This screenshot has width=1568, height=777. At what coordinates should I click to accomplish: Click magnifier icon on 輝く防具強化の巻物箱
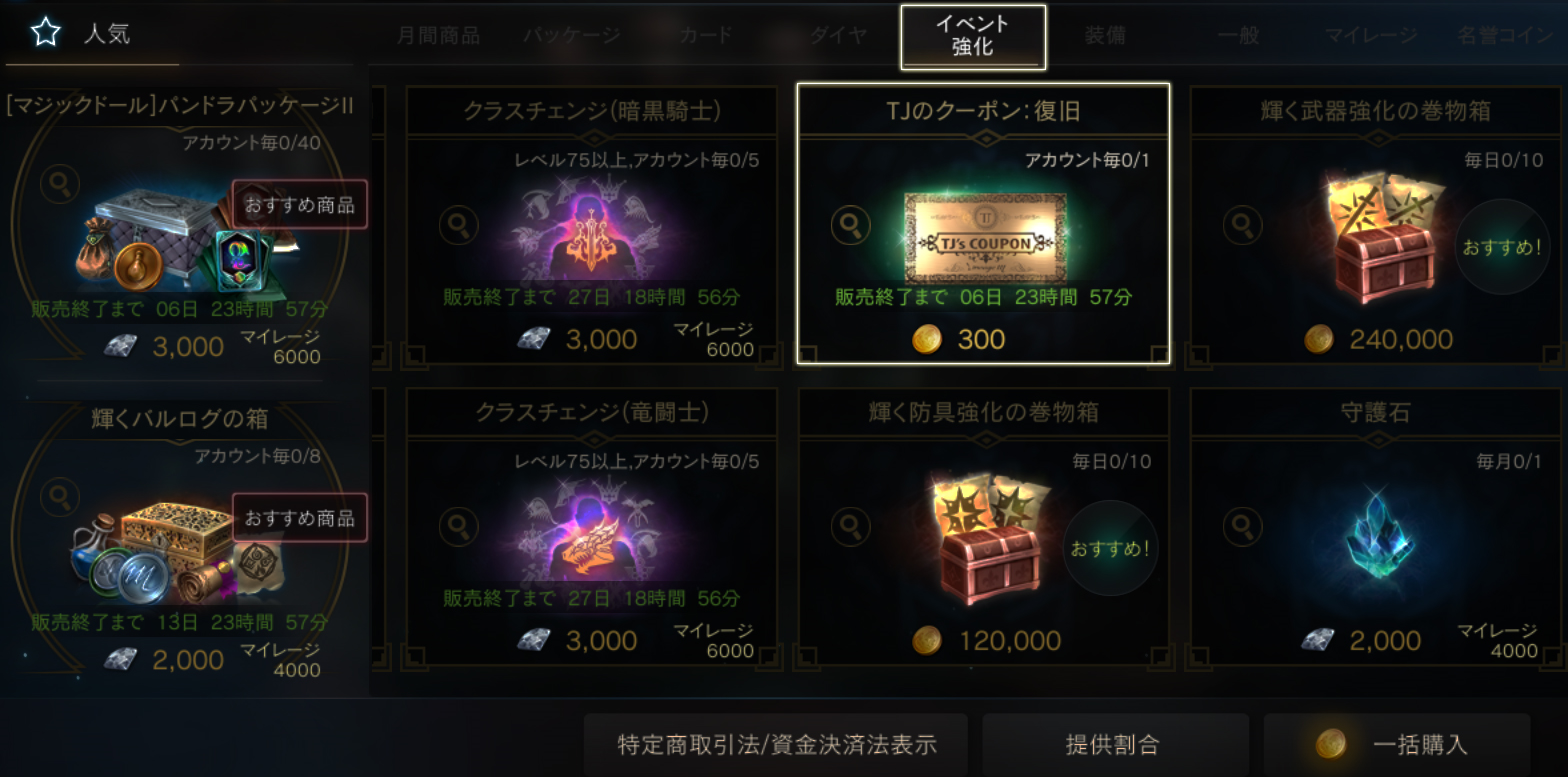[x=850, y=525]
